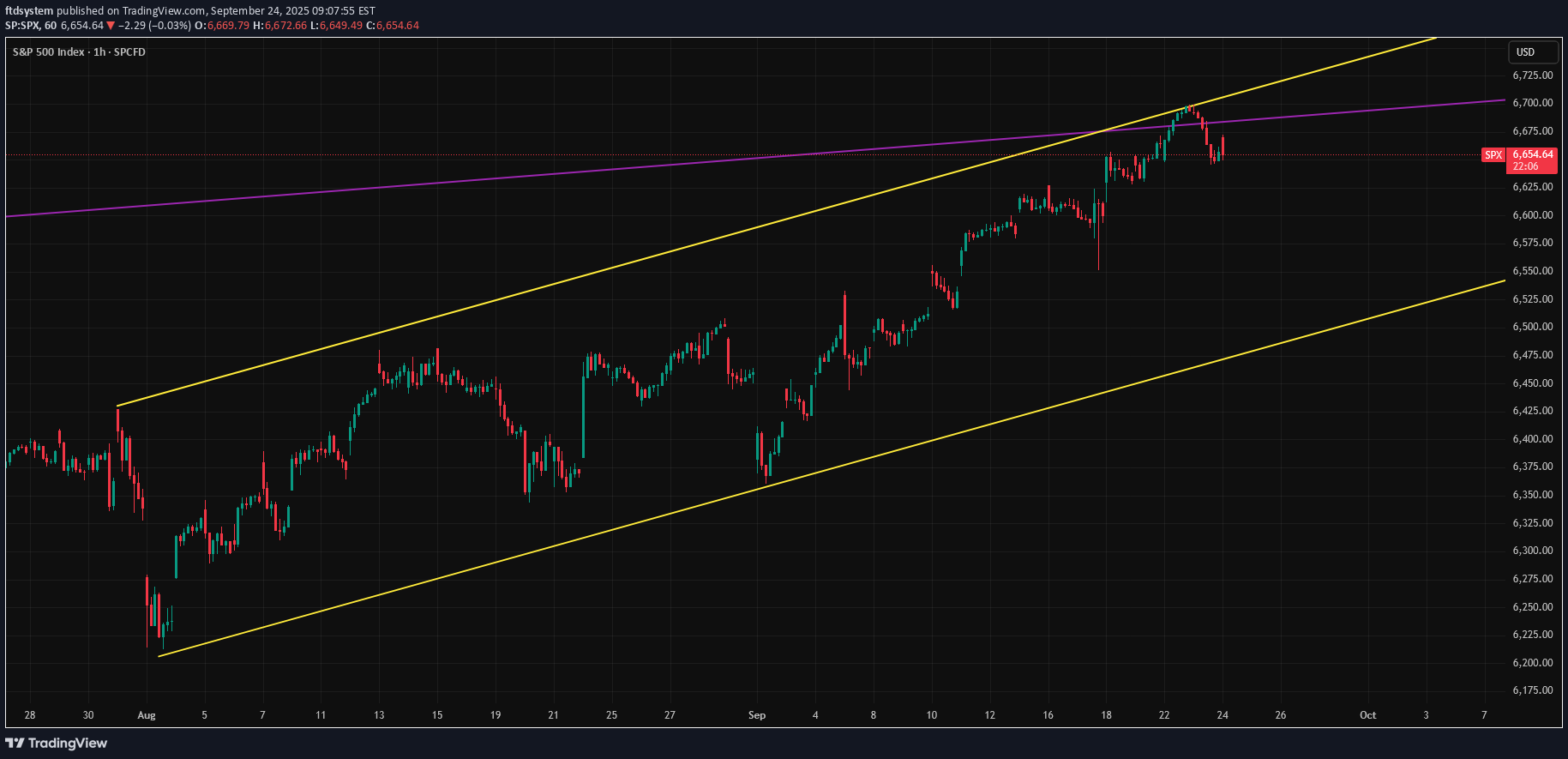Click date 18 on the time axis
The width and height of the screenshot is (1568, 759).
coord(1106,715)
